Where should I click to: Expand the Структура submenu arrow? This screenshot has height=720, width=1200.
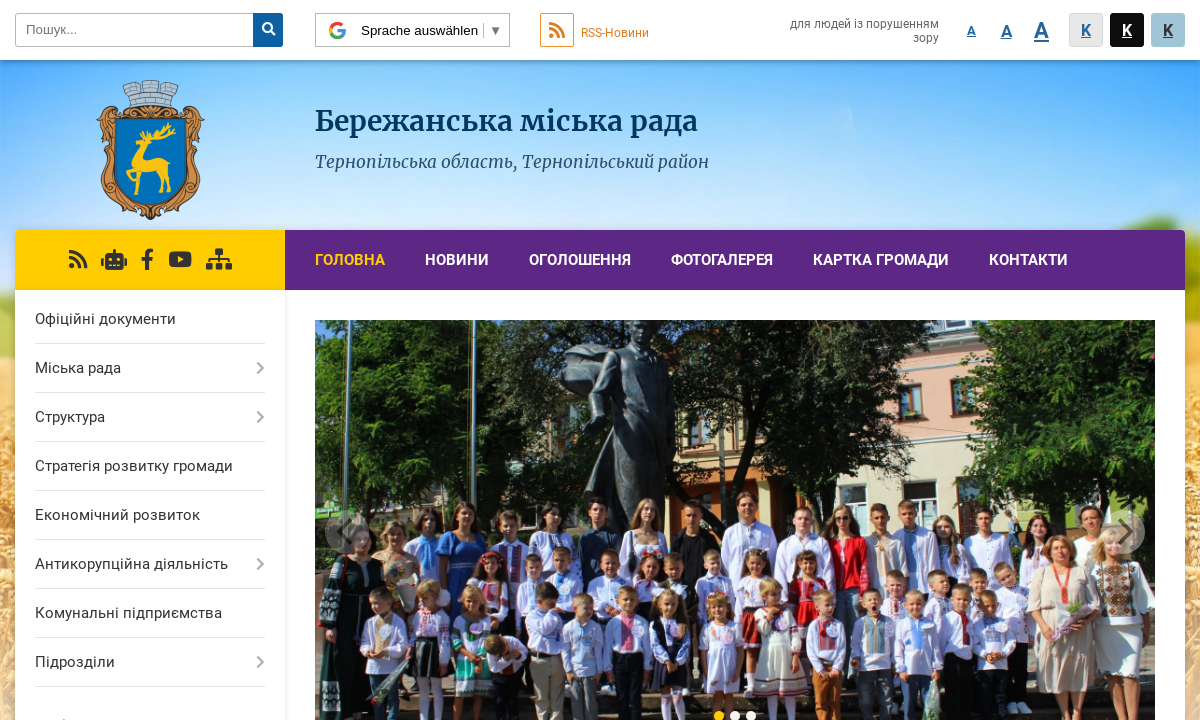pyautogui.click(x=260, y=417)
